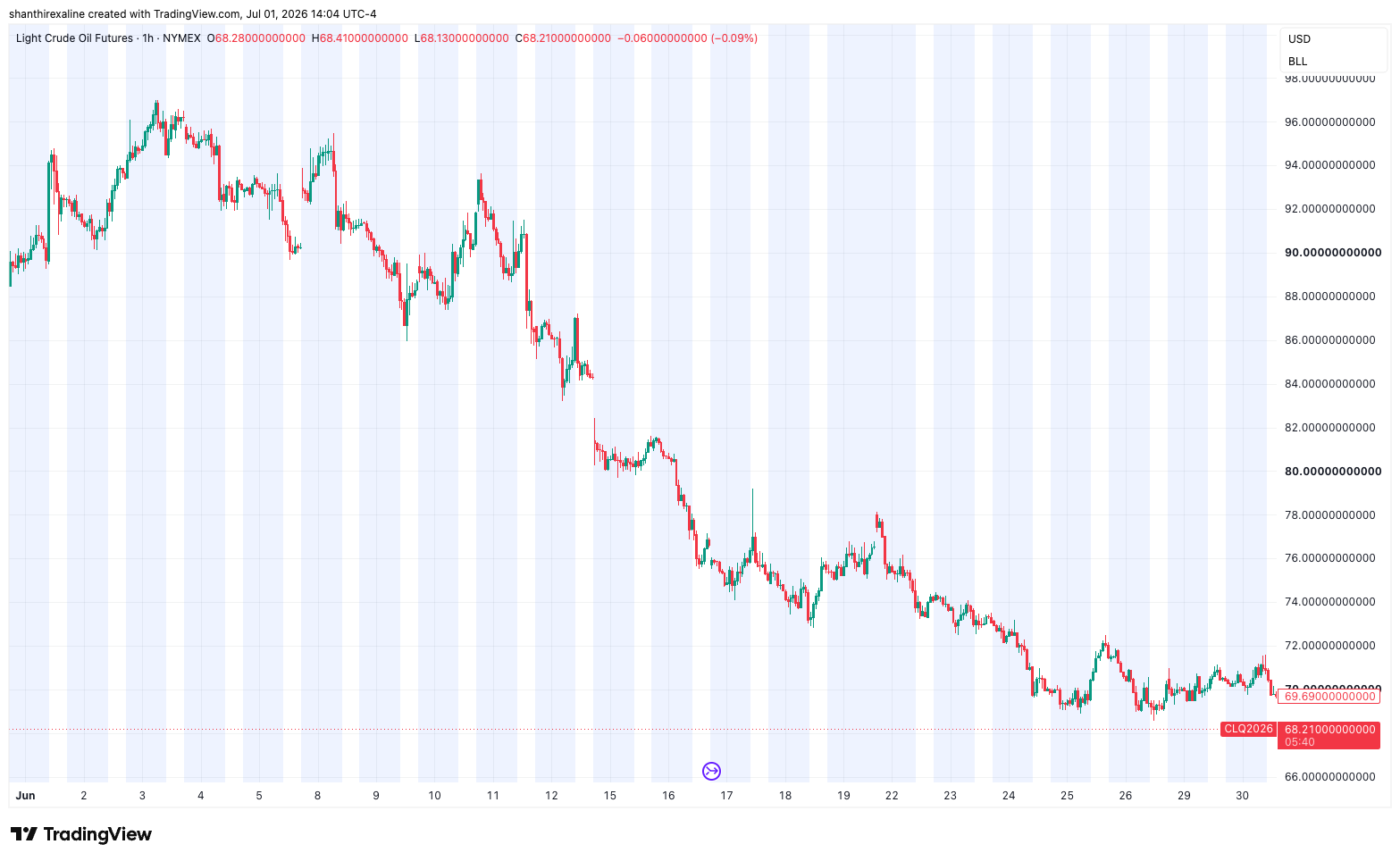1400x861 pixels.
Task: Click the bold 90.00 price axis label
Action: 1333,253
